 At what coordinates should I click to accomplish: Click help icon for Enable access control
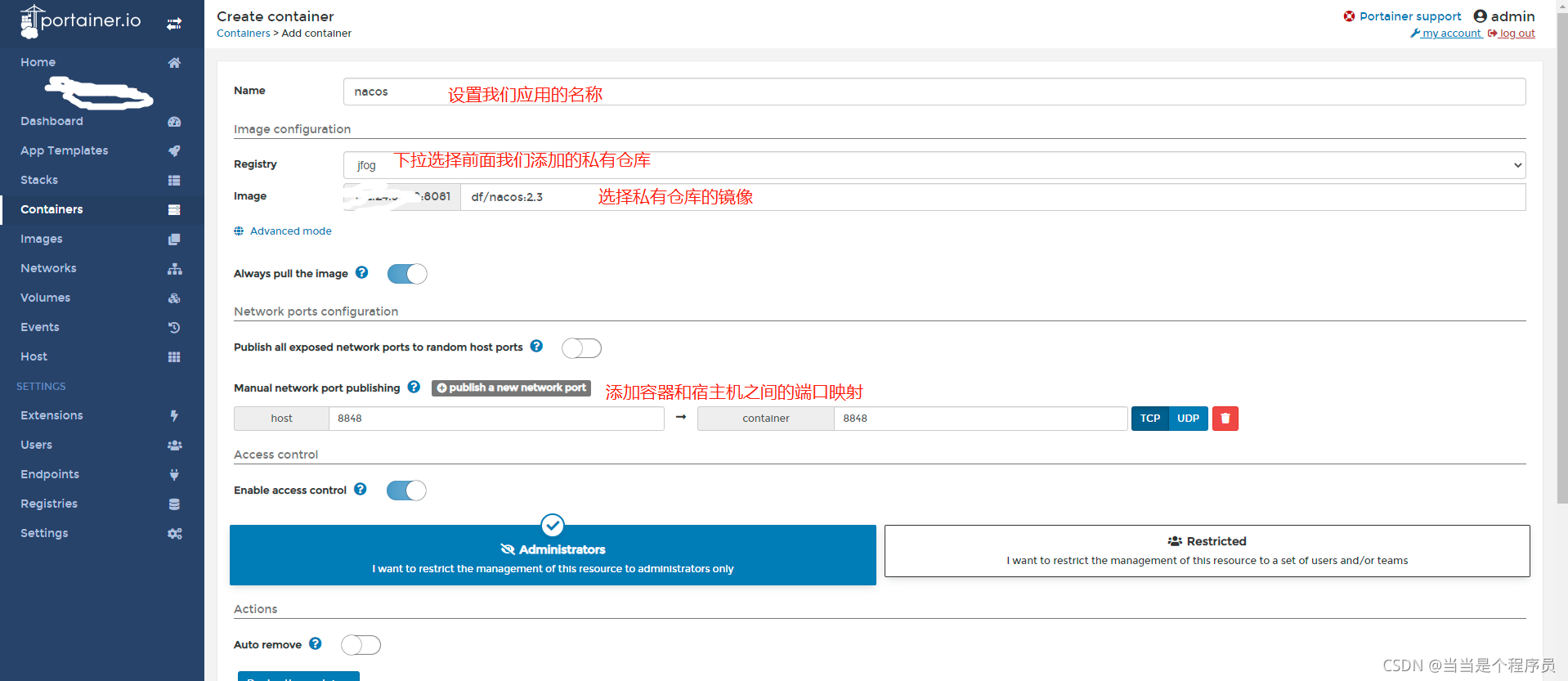tap(360, 489)
